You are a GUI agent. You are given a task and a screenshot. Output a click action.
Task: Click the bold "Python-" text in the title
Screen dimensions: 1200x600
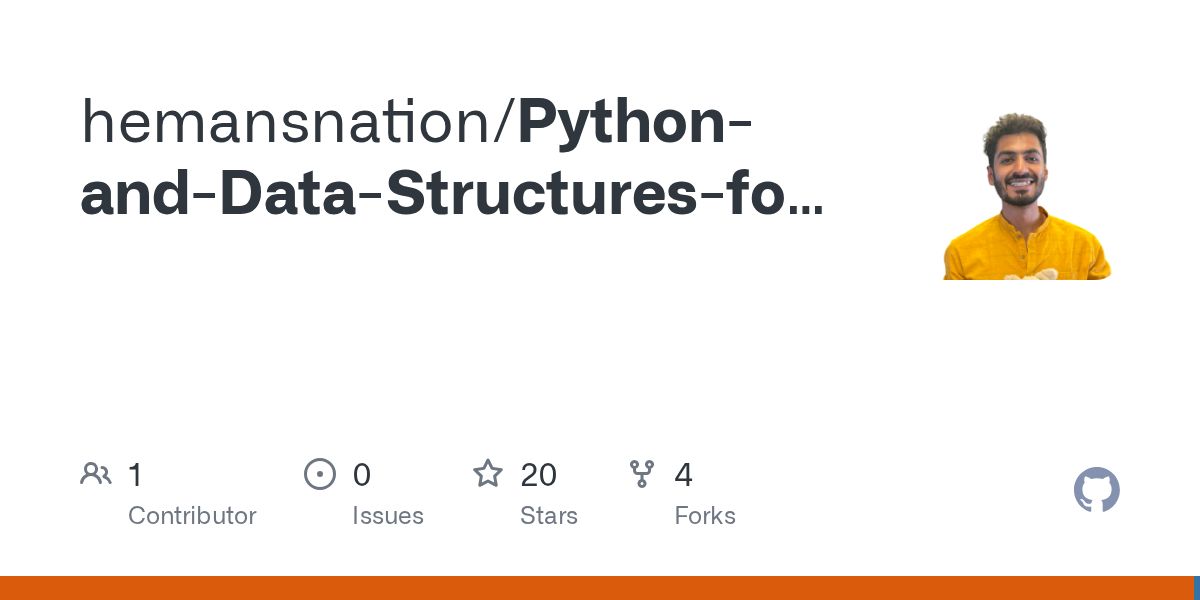[636, 124]
